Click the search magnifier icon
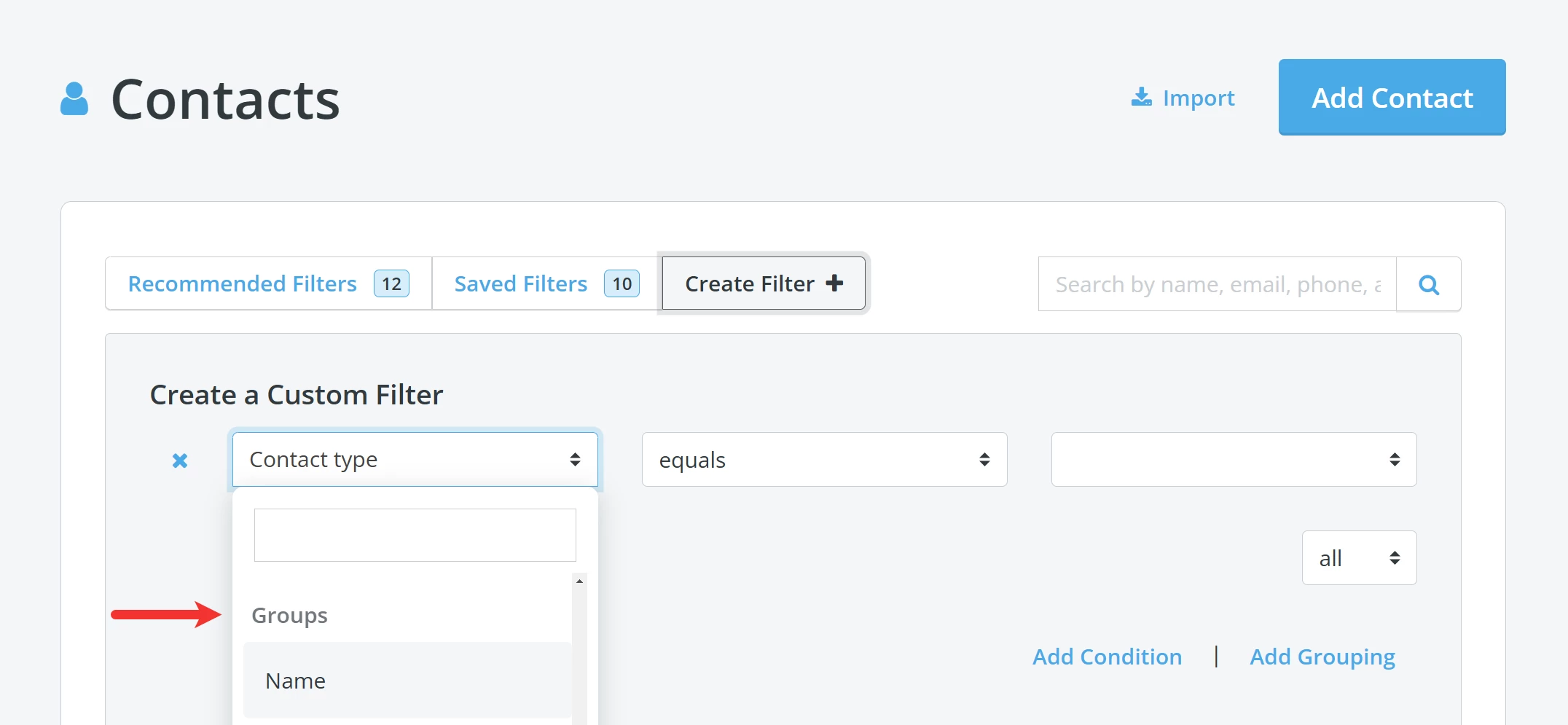 [x=1428, y=284]
